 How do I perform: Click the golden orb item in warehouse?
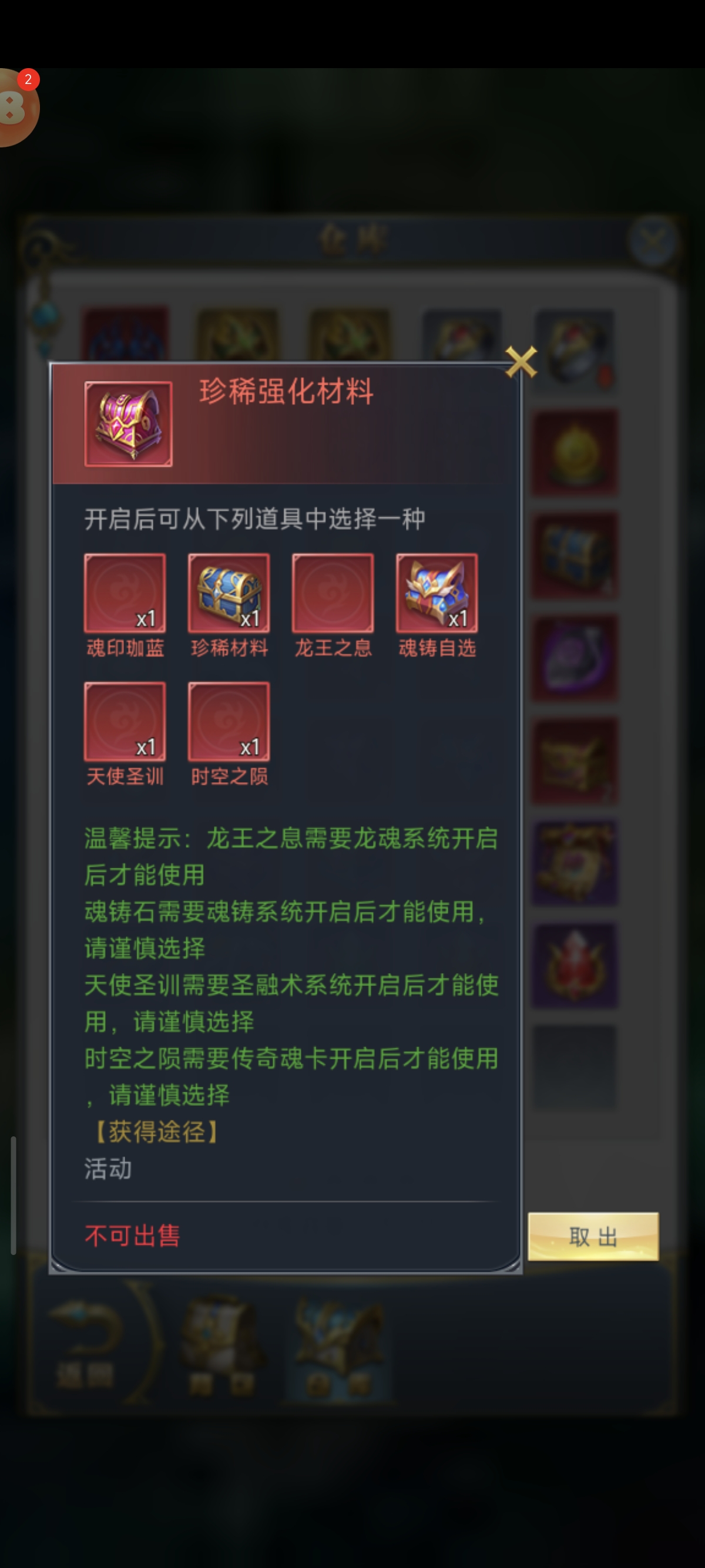pyautogui.click(x=575, y=452)
